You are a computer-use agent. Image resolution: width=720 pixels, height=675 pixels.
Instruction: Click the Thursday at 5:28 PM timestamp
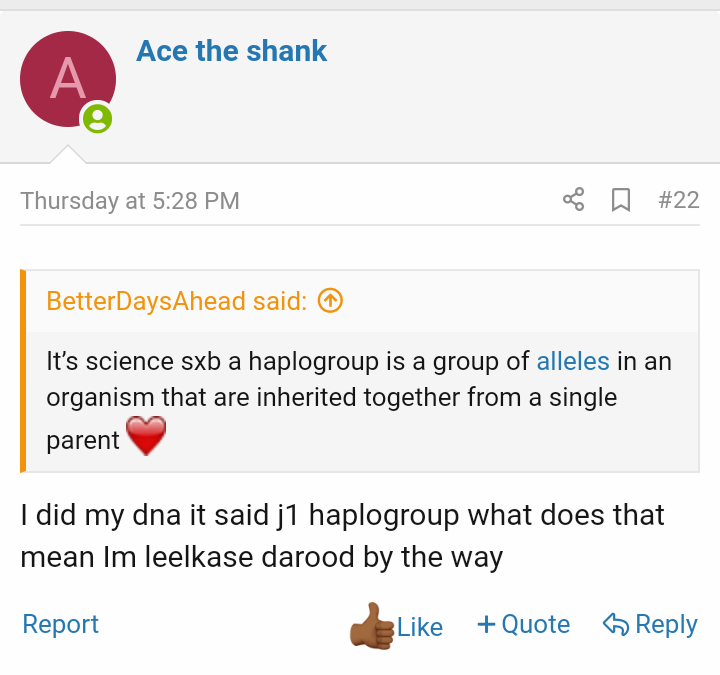point(130,200)
